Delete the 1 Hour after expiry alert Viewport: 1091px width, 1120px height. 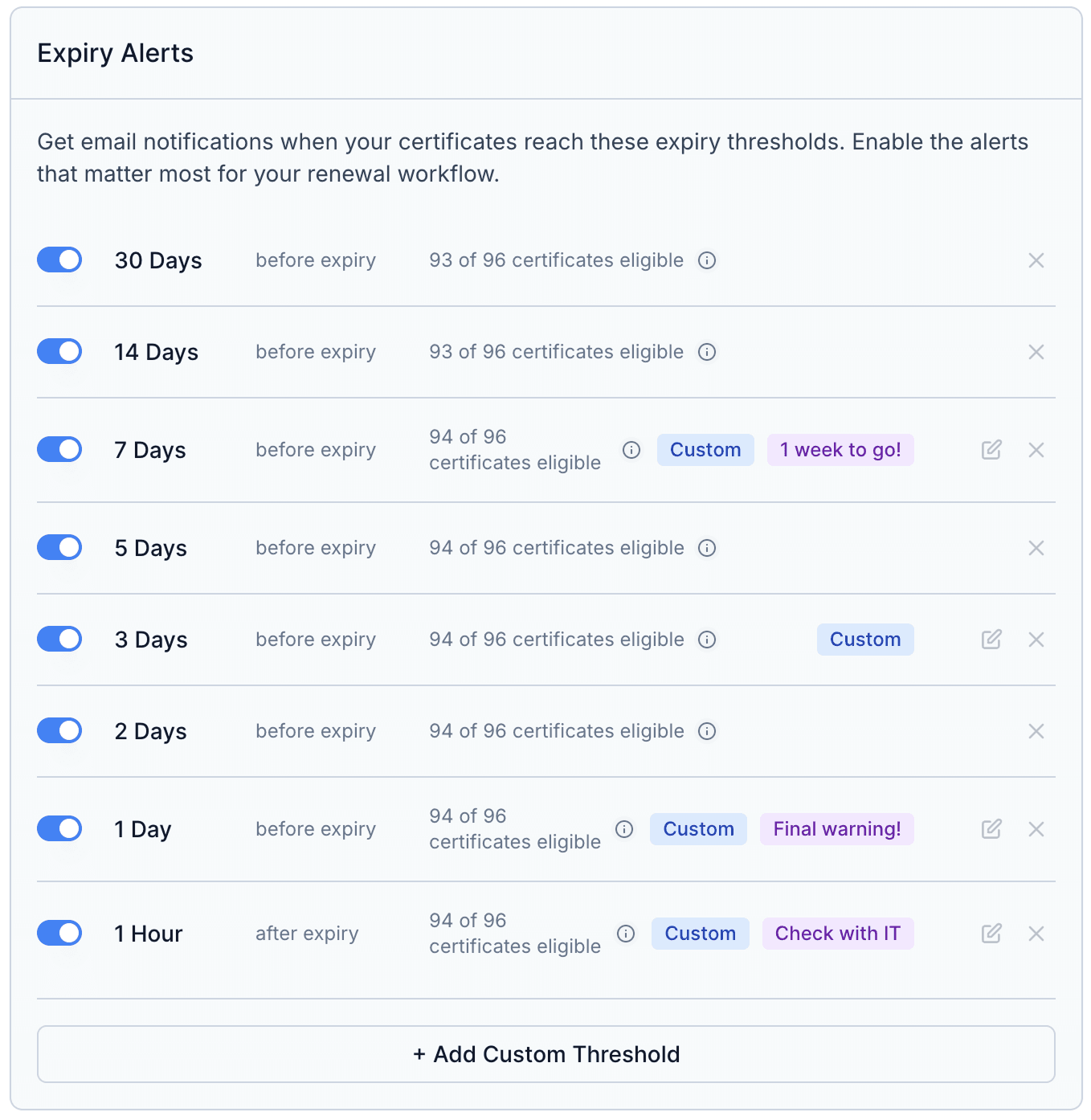tap(1036, 934)
